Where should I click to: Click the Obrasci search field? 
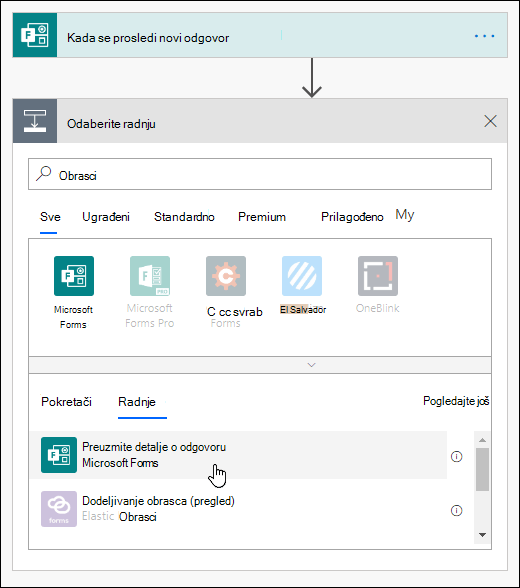tap(260, 174)
